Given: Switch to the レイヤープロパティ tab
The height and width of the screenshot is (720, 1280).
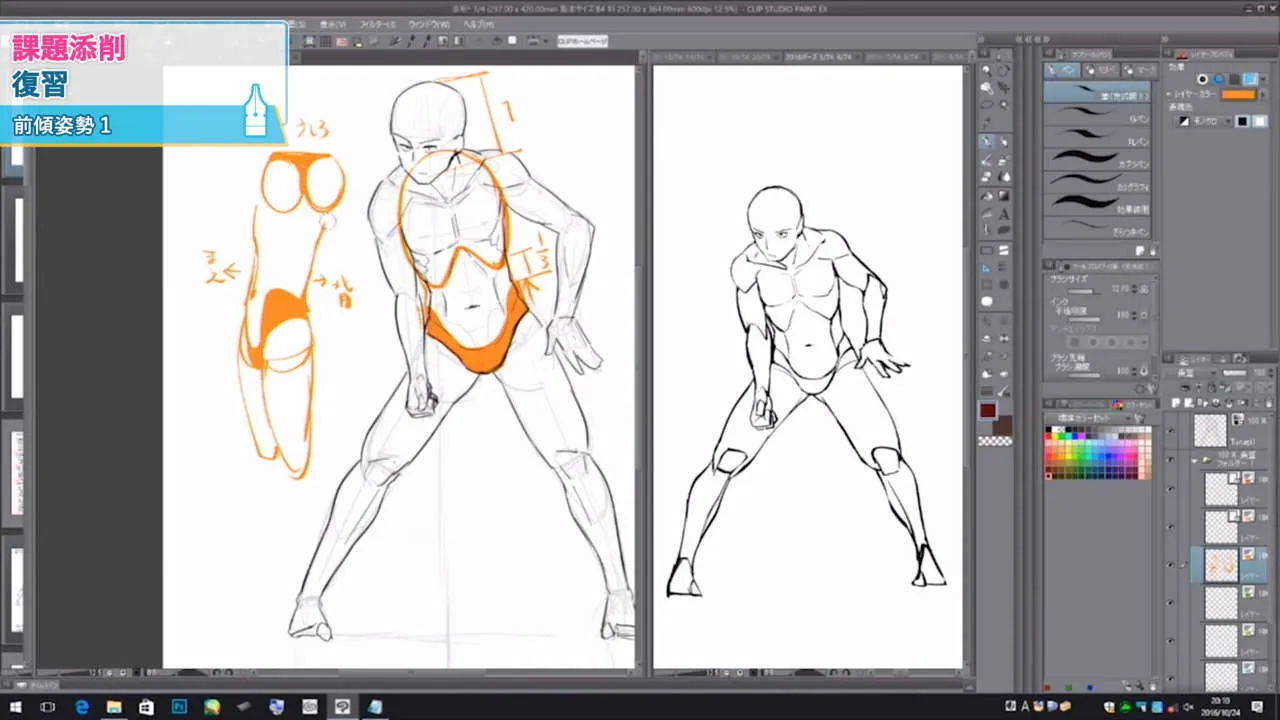Looking at the screenshot, I should coord(1206,53).
